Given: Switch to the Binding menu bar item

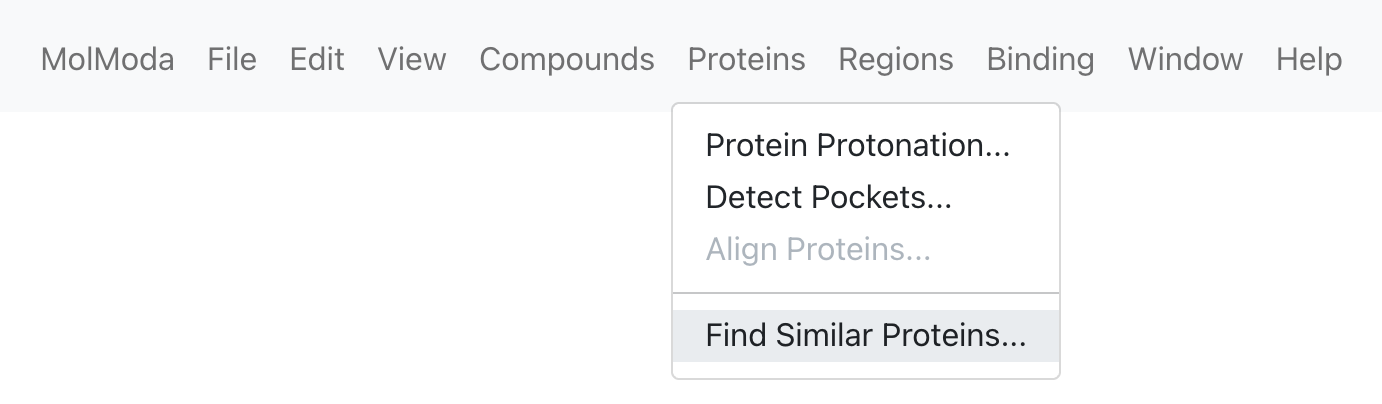Looking at the screenshot, I should (1040, 59).
